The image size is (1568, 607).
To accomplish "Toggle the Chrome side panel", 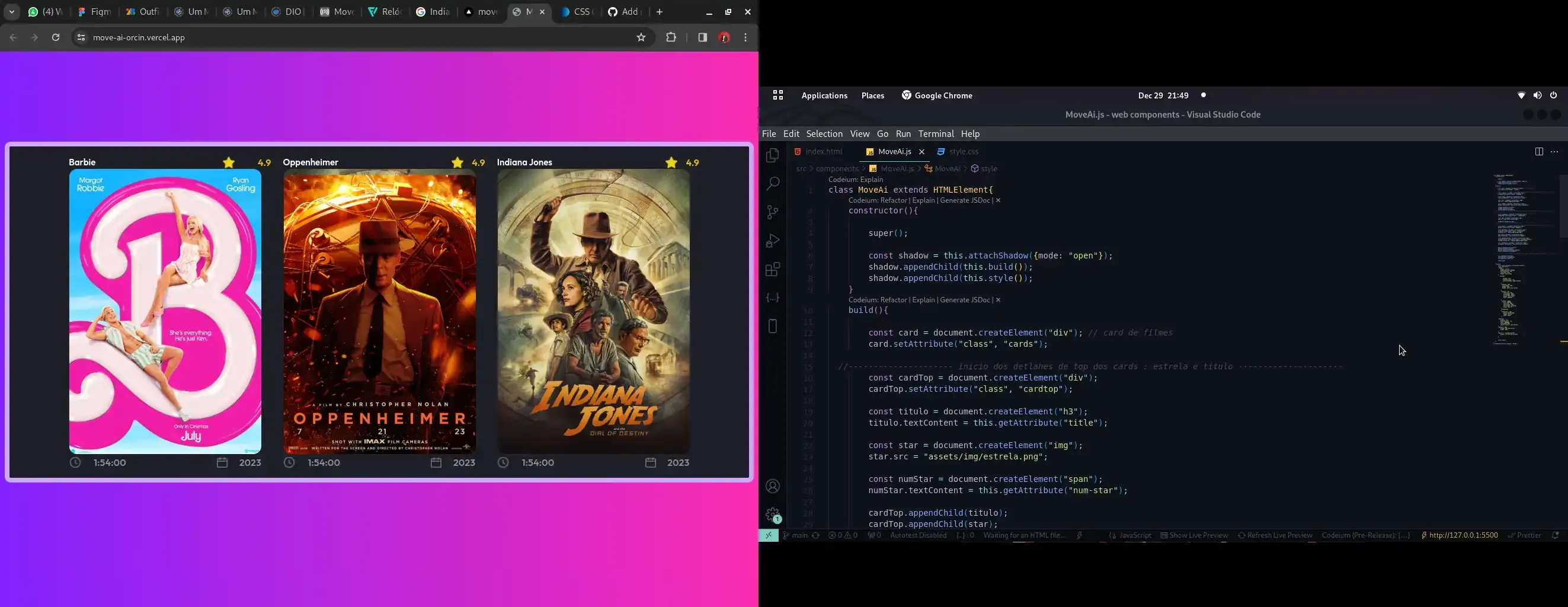I will (x=702, y=38).
